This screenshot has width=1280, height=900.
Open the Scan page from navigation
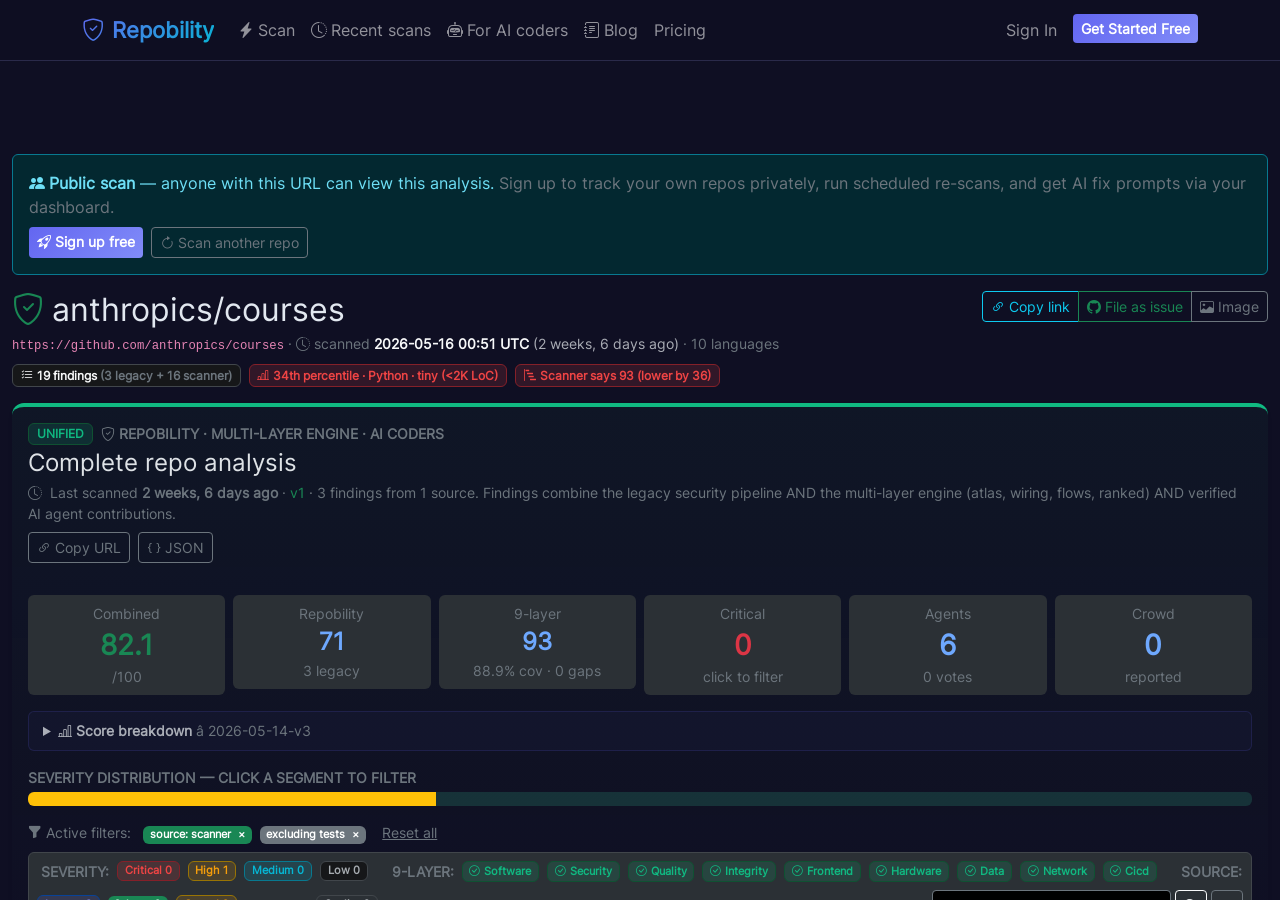click(267, 30)
